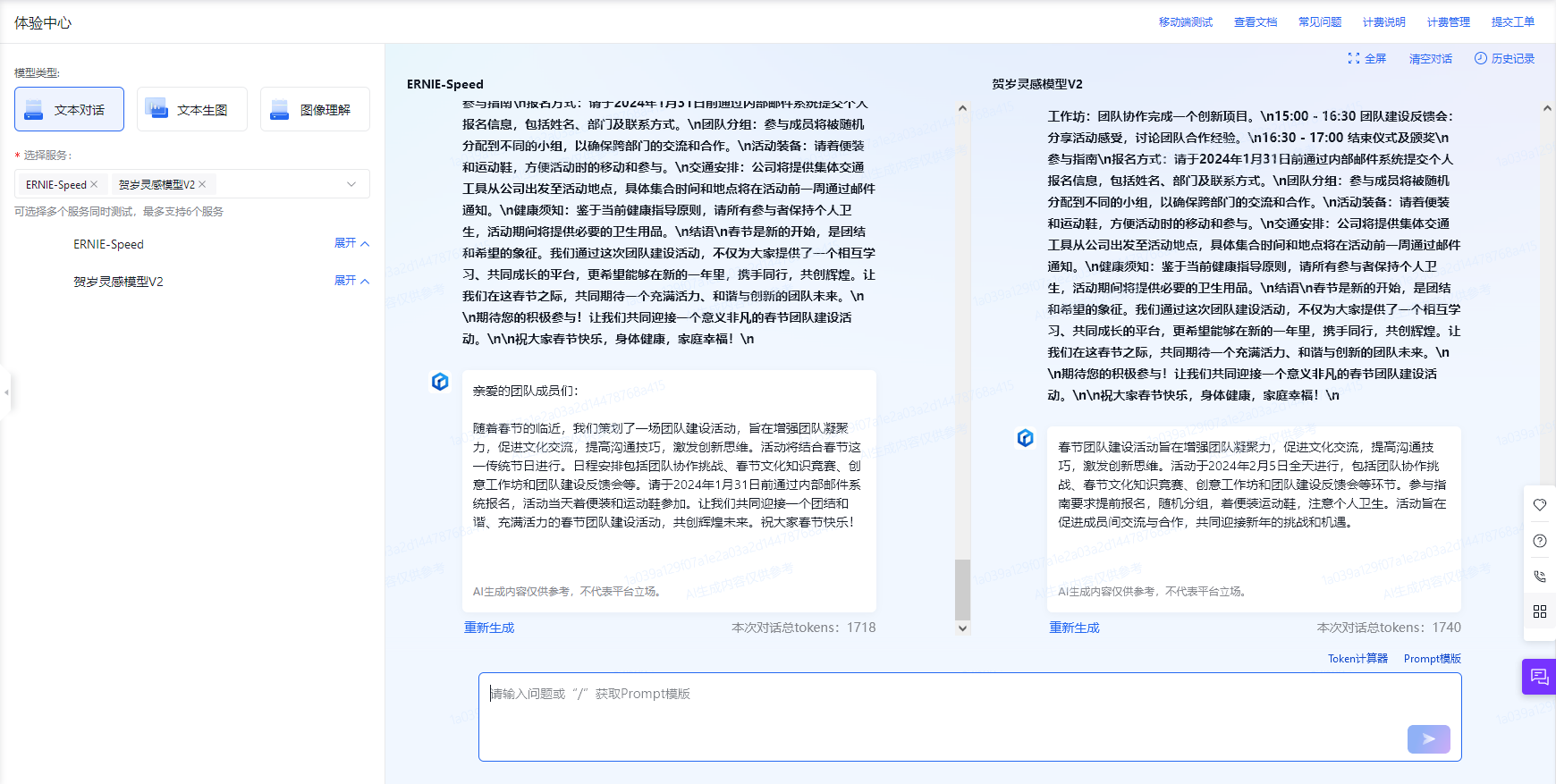The image size is (1556, 784).
Task: Collapse the left sidebar panel handle
Action: 5,392
